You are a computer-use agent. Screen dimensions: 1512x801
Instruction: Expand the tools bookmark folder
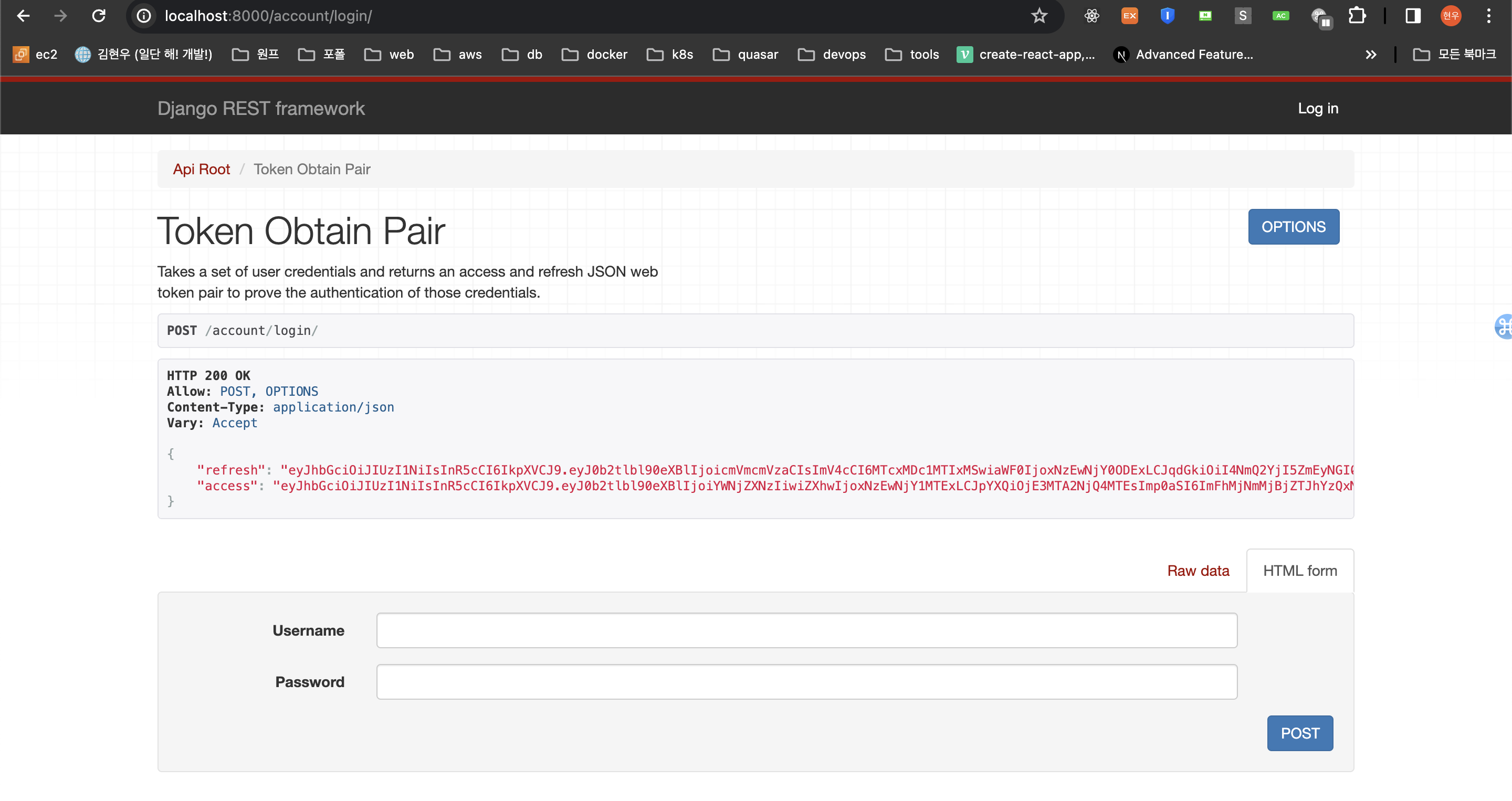pos(912,55)
